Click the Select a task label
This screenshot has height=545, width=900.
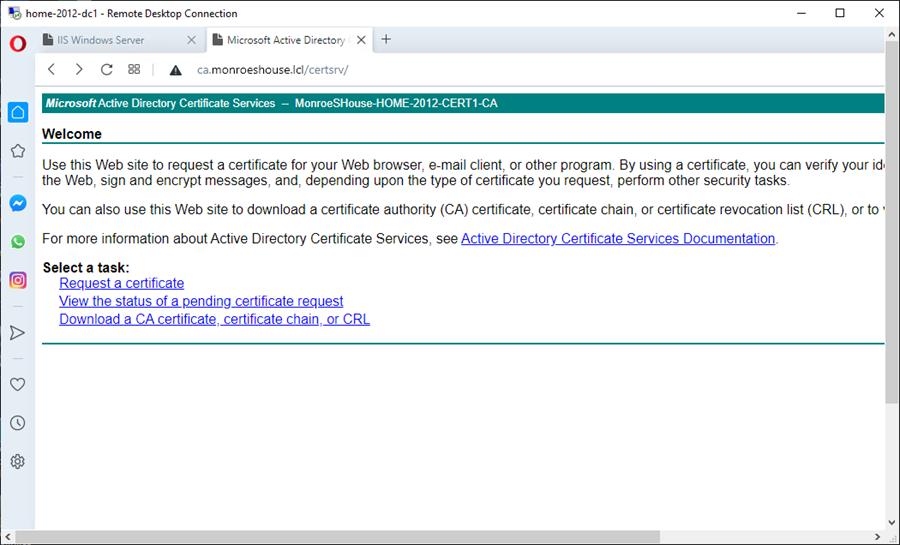click(86, 268)
